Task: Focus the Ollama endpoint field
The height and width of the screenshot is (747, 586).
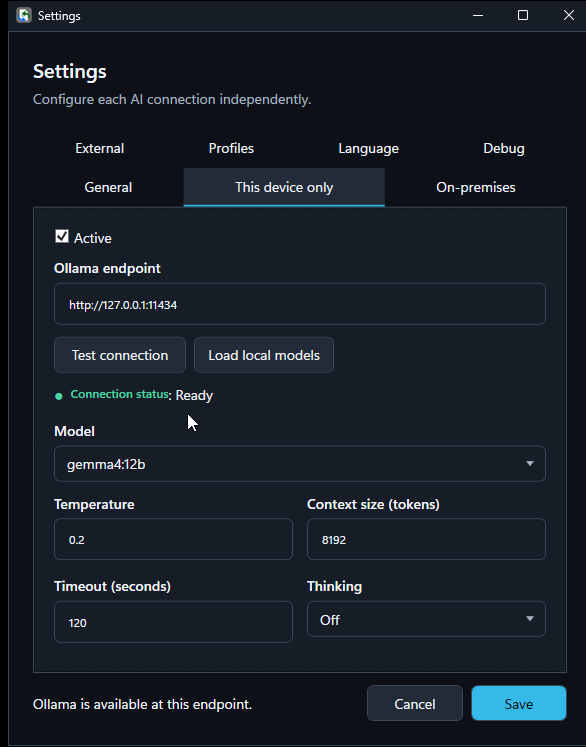Action: point(300,304)
